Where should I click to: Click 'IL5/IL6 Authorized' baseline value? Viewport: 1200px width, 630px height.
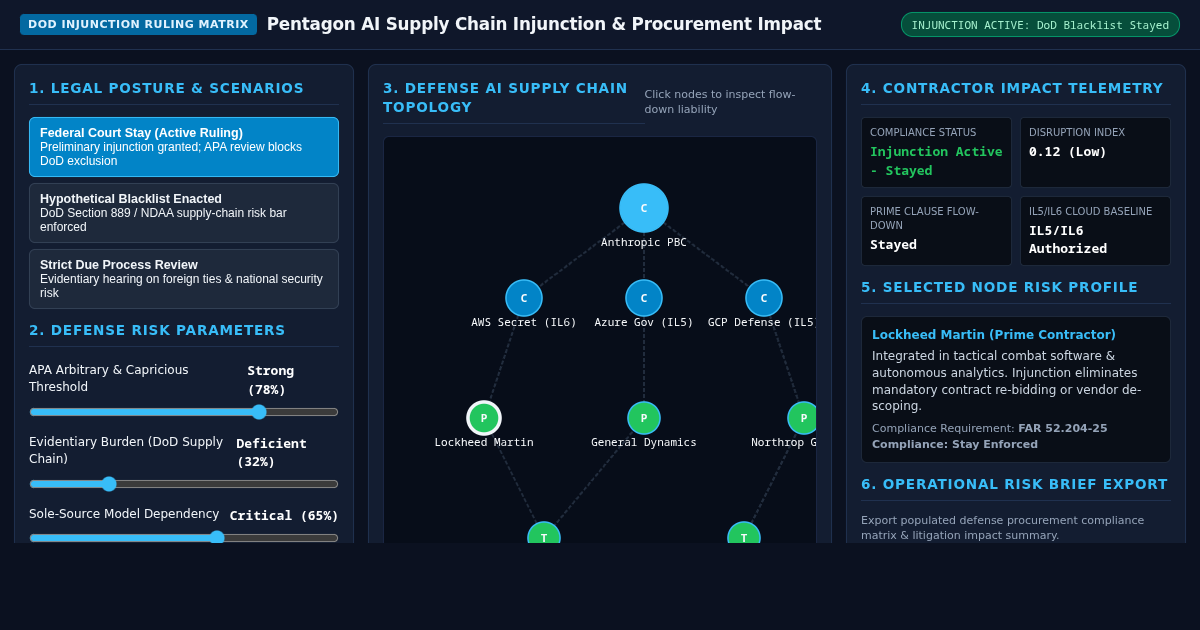click(1068, 239)
